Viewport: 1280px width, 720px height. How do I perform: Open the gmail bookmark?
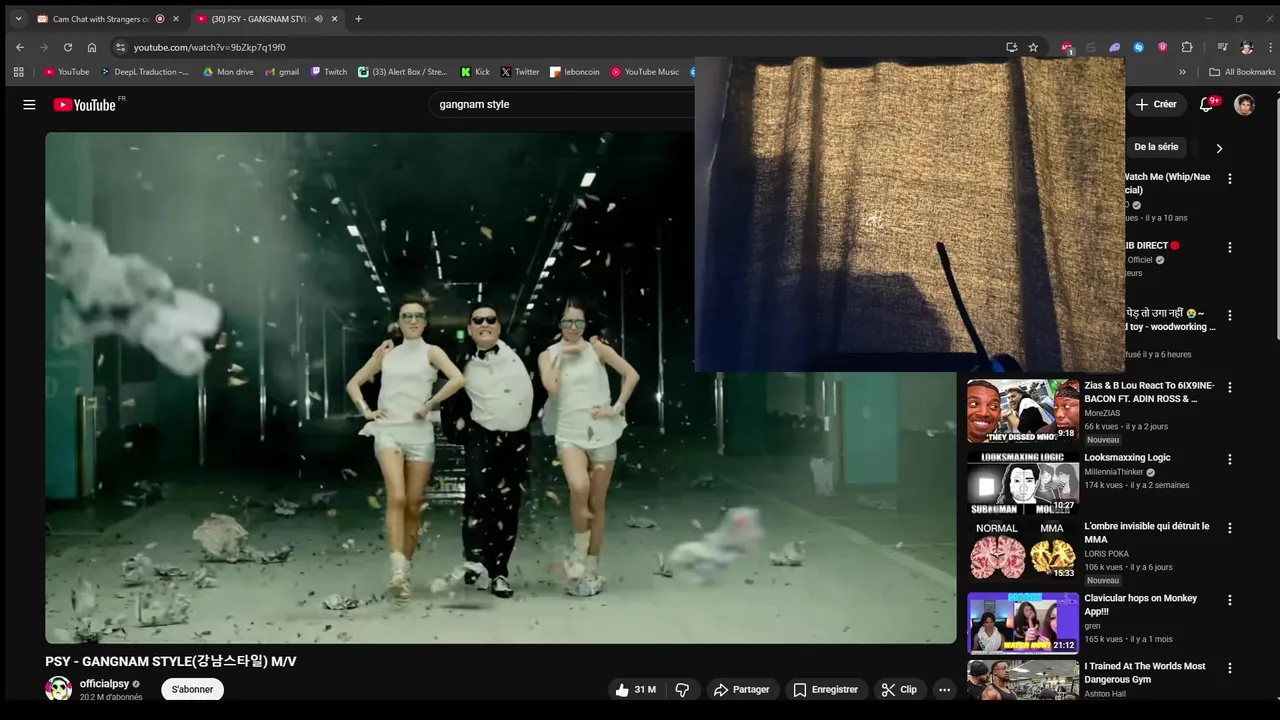click(x=281, y=72)
